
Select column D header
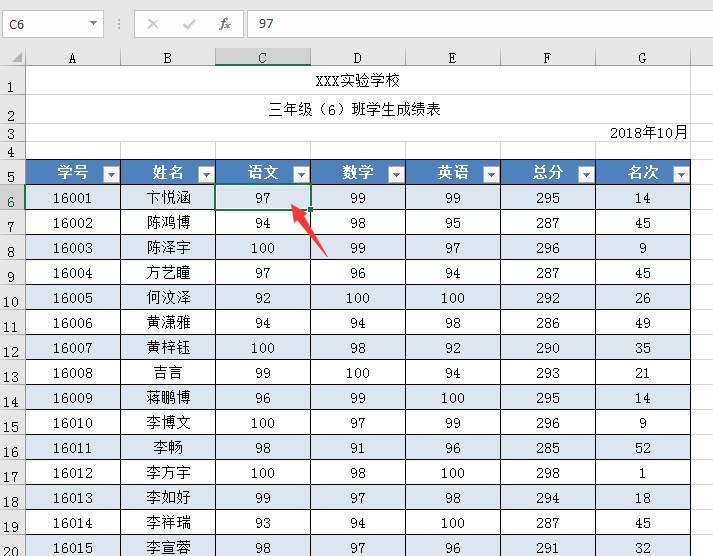[358, 58]
